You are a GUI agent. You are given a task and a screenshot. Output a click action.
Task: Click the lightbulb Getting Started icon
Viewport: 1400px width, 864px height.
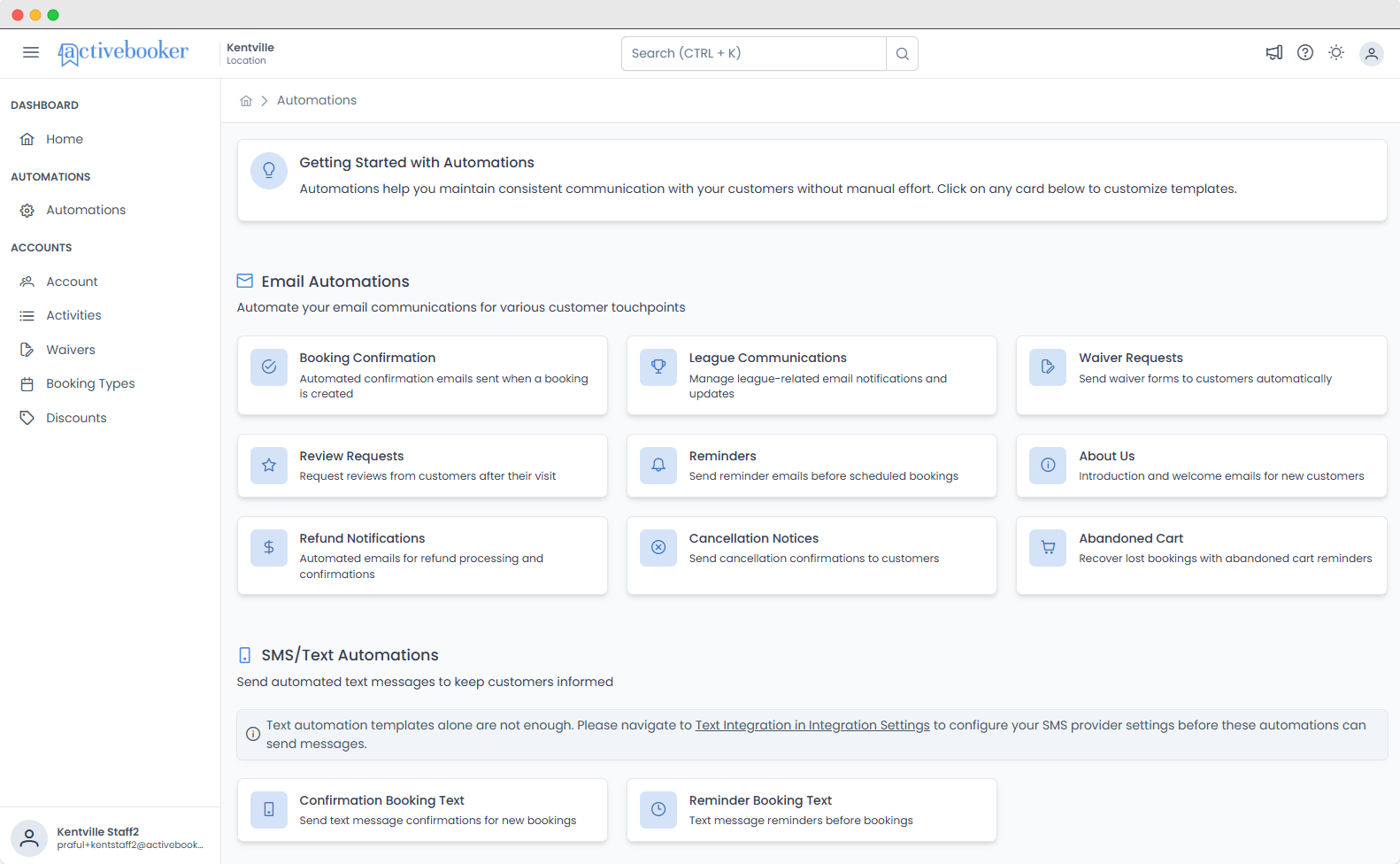(x=269, y=171)
